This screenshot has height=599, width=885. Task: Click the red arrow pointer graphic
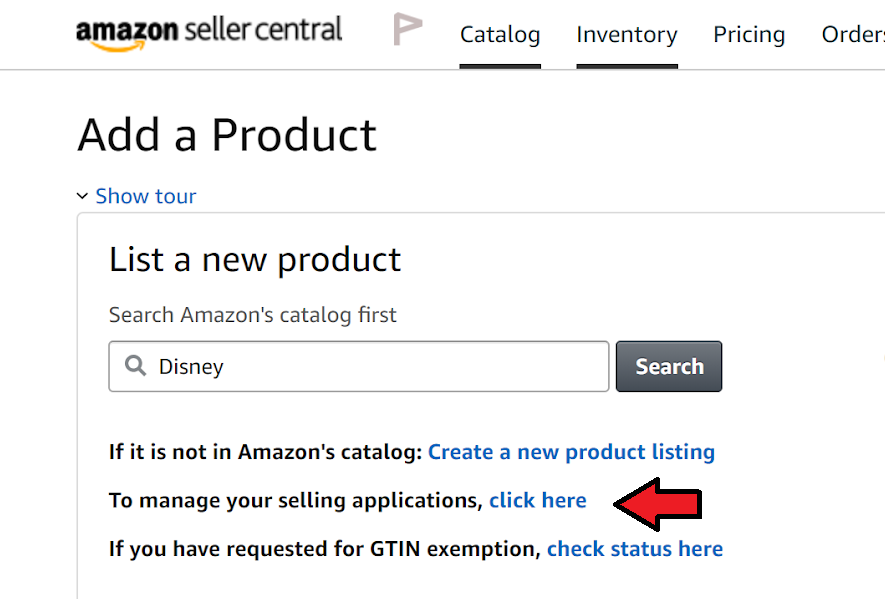click(x=657, y=504)
